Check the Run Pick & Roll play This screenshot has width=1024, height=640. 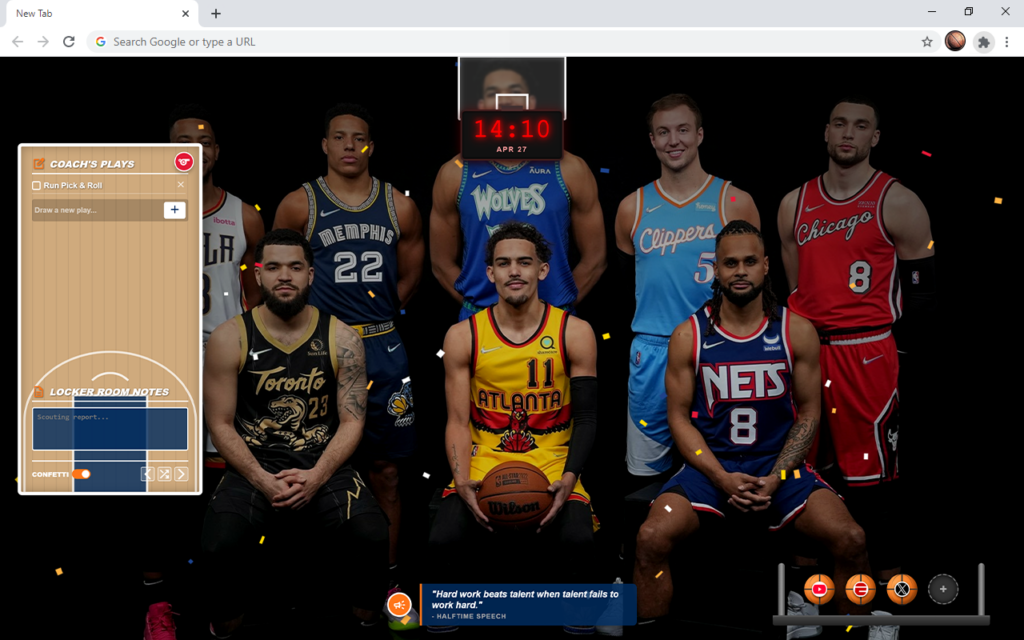[37, 185]
